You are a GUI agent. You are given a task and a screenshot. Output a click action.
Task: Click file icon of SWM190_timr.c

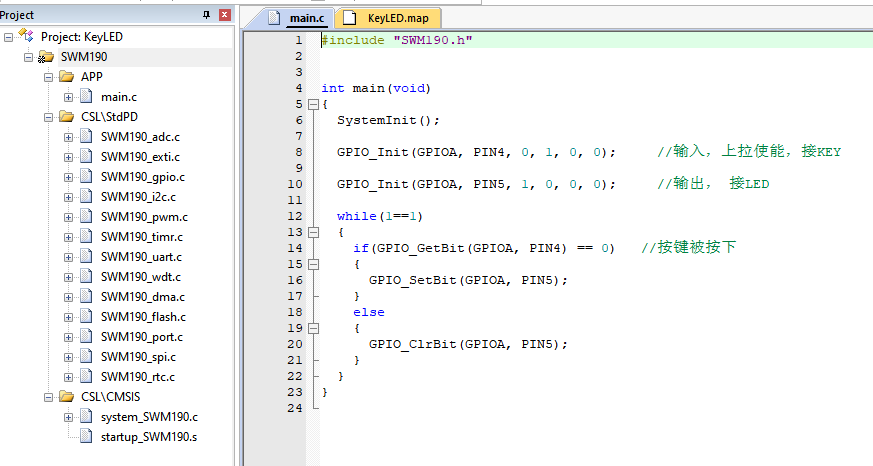[x=86, y=236]
